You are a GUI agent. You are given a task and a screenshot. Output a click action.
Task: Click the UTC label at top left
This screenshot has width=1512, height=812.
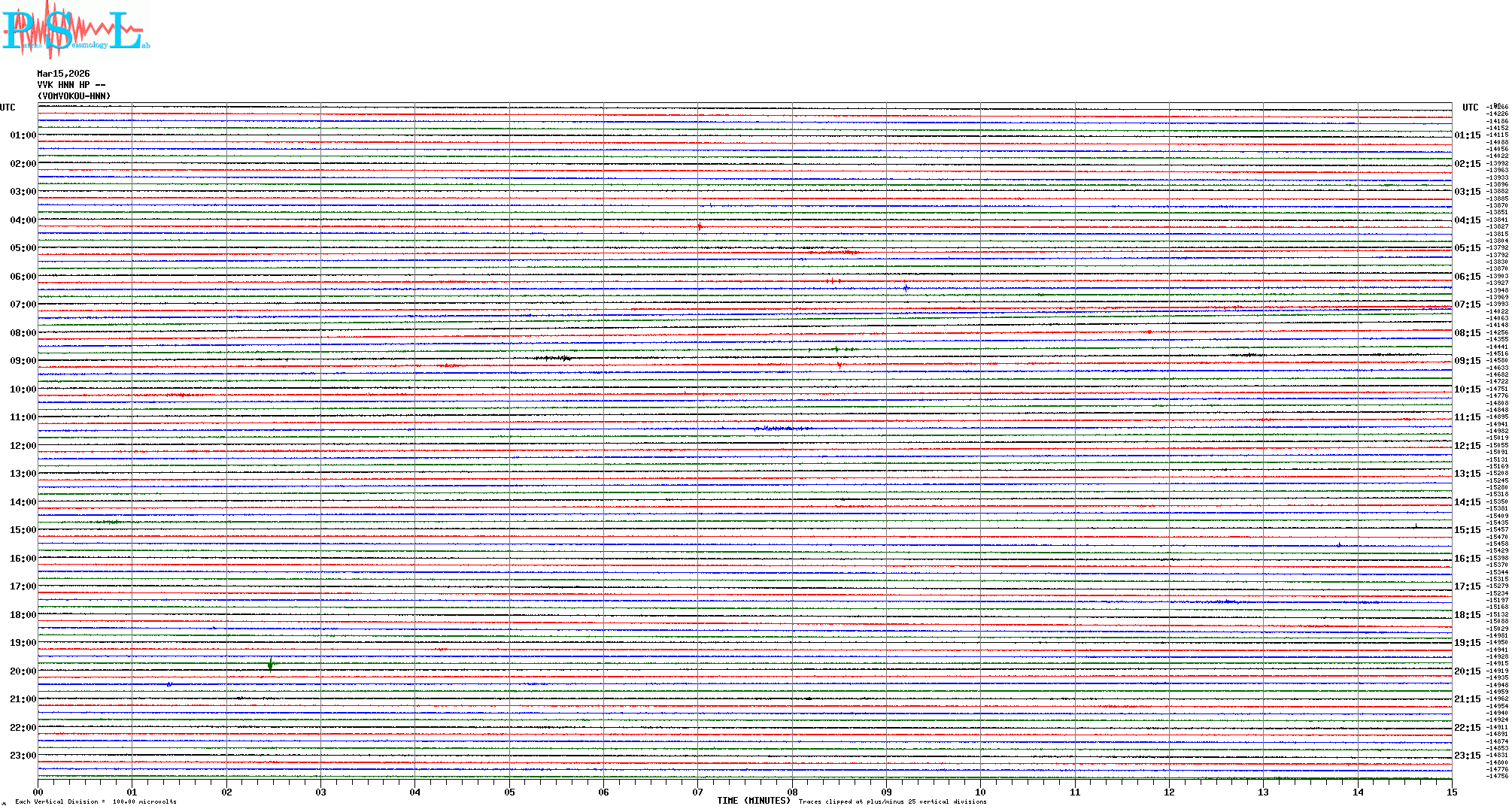click(8, 108)
